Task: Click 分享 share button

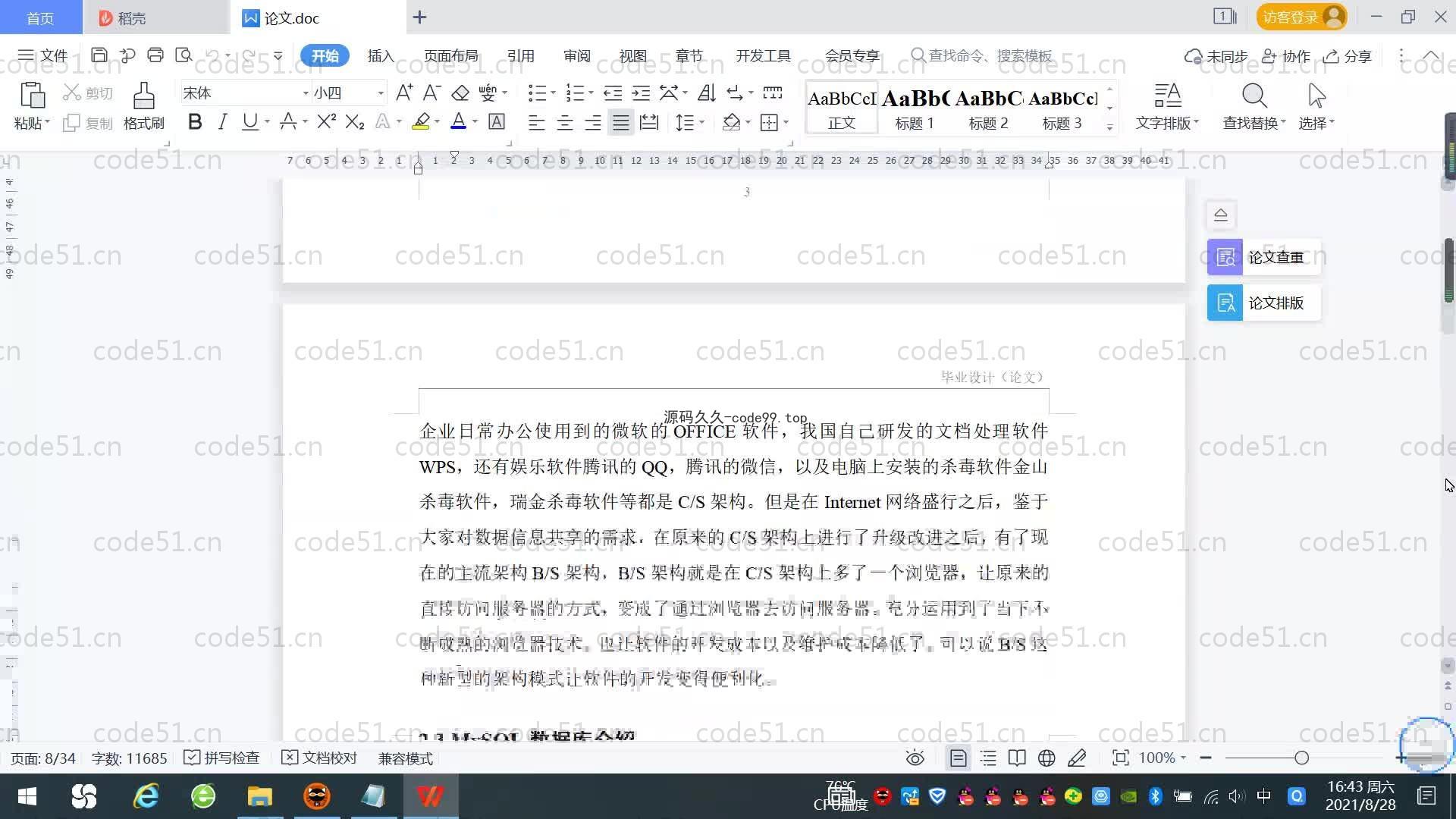Action: tap(1348, 56)
